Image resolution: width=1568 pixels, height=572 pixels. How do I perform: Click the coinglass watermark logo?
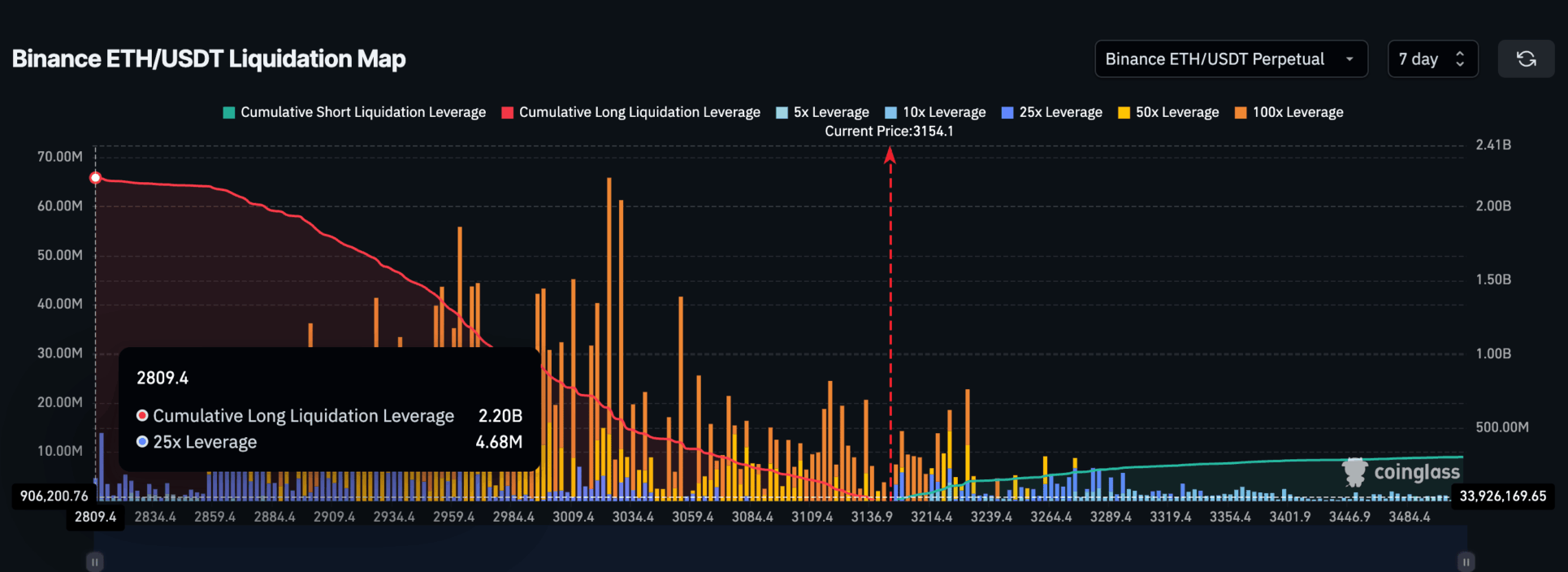pyautogui.click(x=1402, y=472)
